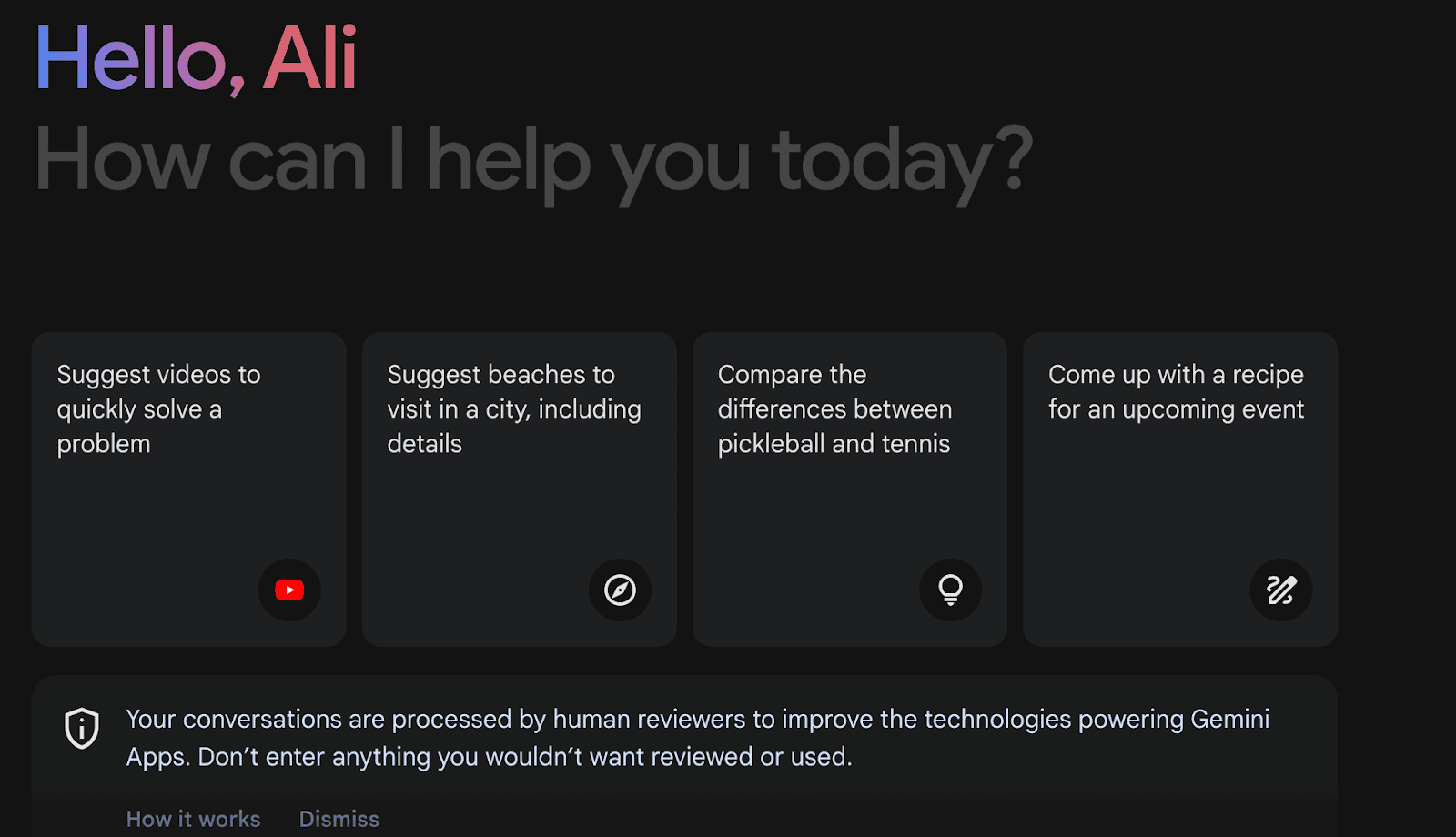The width and height of the screenshot is (1456, 837).
Task: Click the YouTube icon on the videos card
Action: 289,590
